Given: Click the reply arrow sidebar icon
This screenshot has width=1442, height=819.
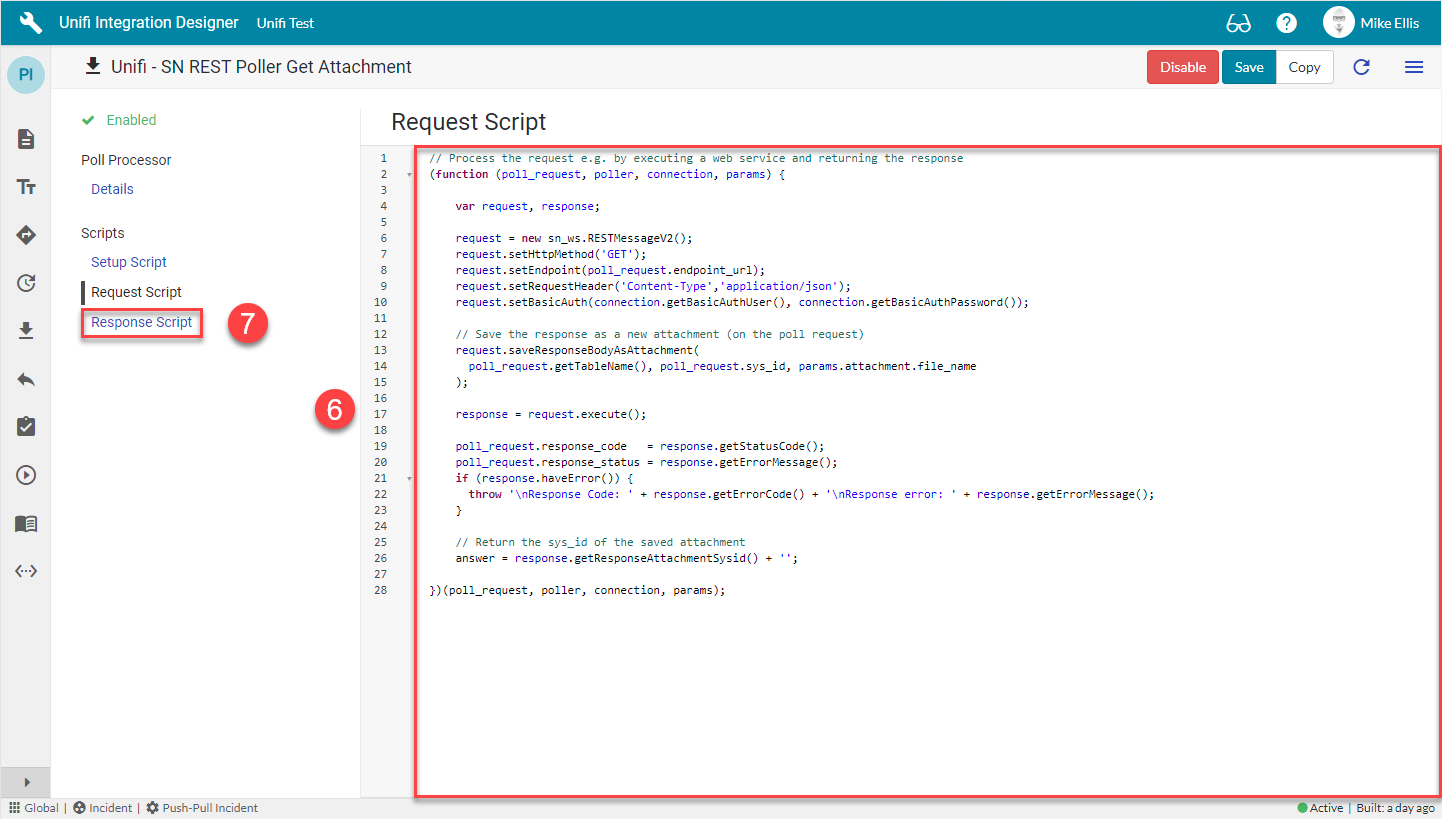Looking at the screenshot, I should (25, 378).
